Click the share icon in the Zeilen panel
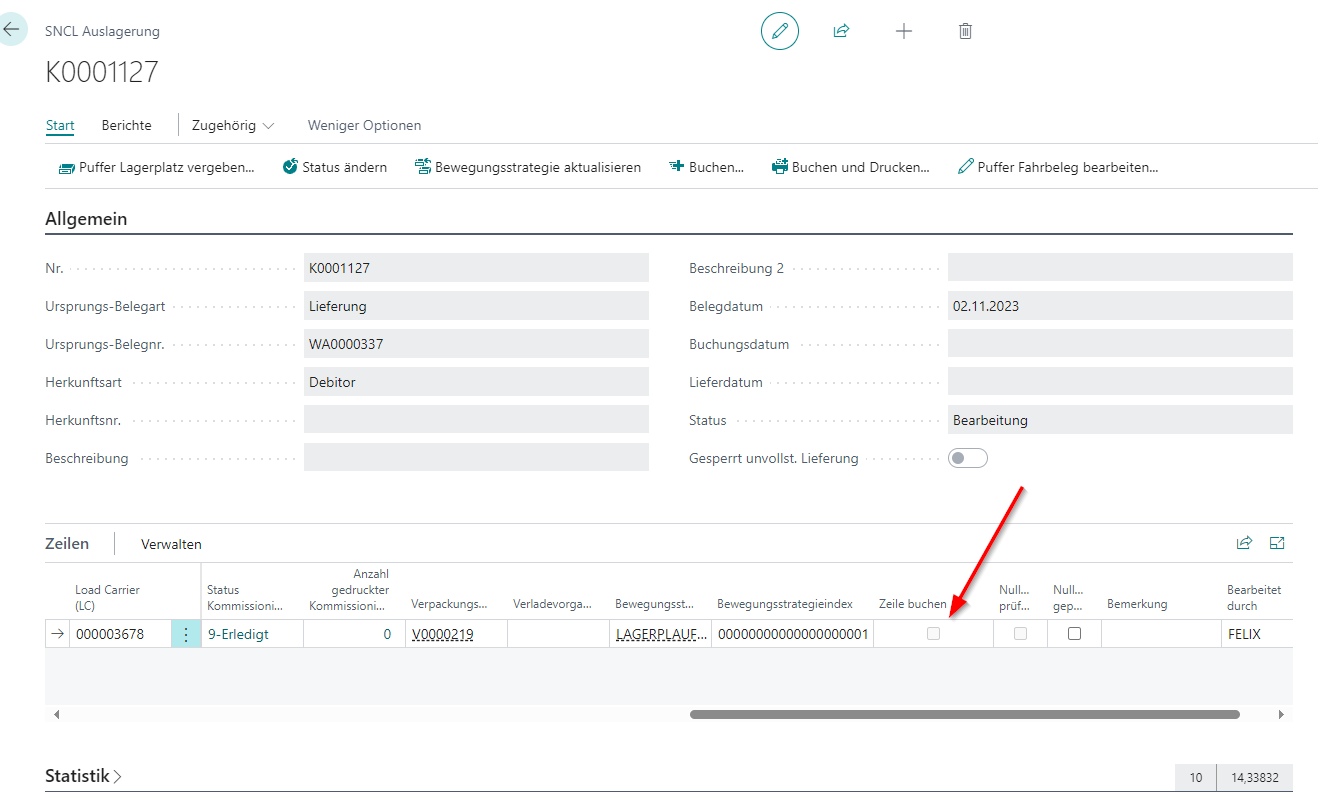1318x799 pixels. point(1244,542)
